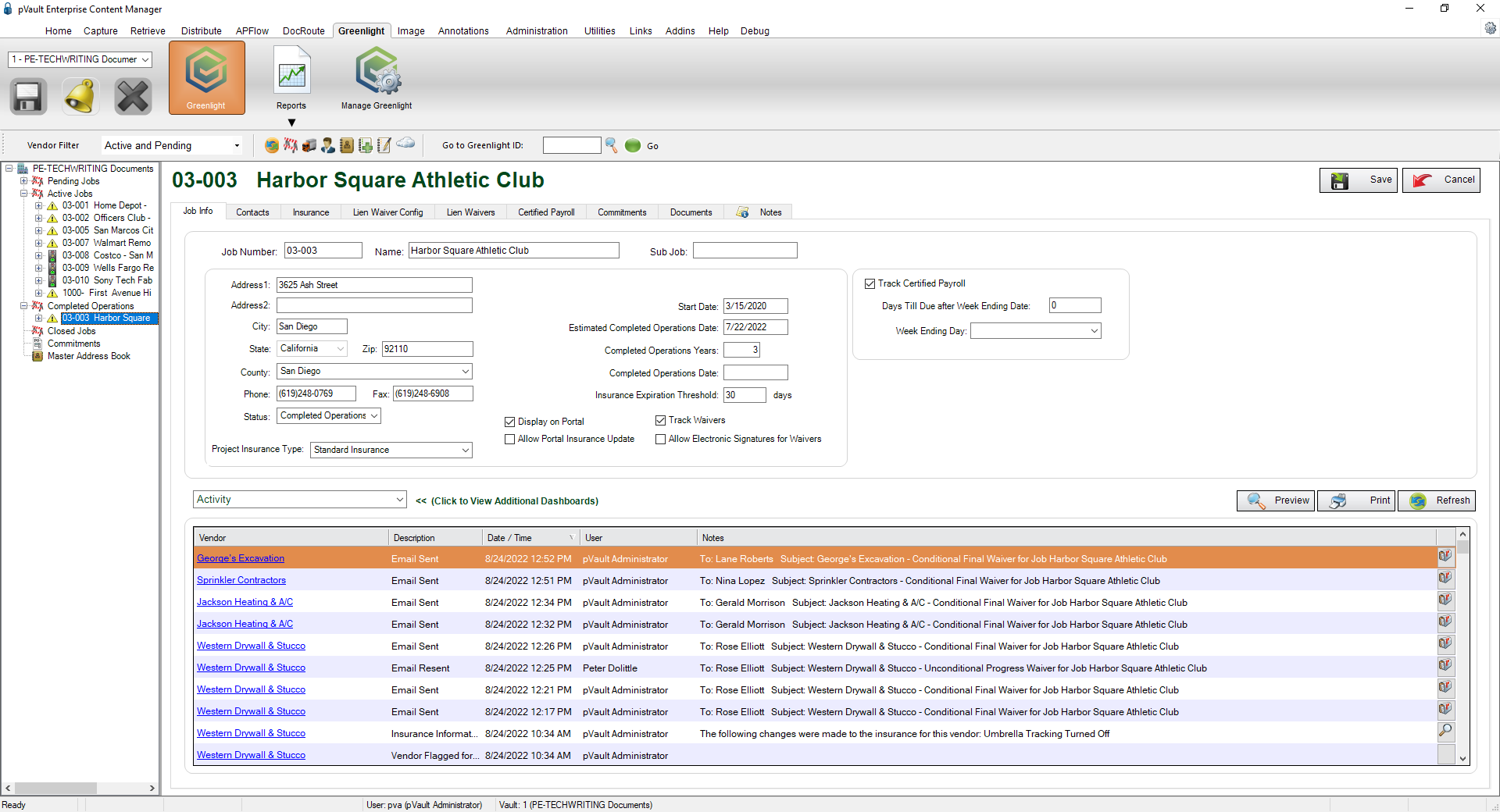Sort by Date / Time column header
Viewport: 1500px width, 812px height.
tap(530, 538)
